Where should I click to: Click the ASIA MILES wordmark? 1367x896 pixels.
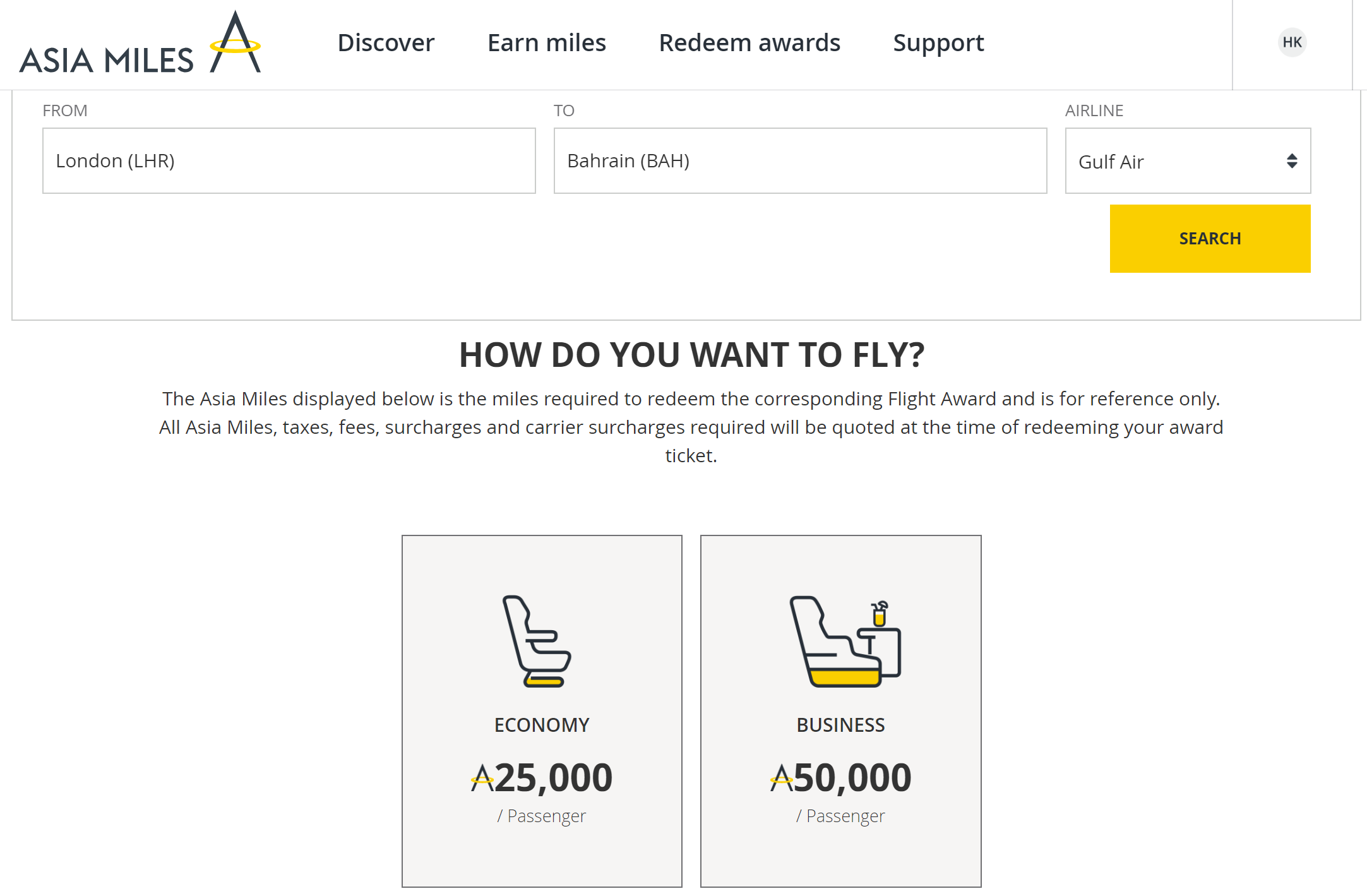[x=106, y=61]
